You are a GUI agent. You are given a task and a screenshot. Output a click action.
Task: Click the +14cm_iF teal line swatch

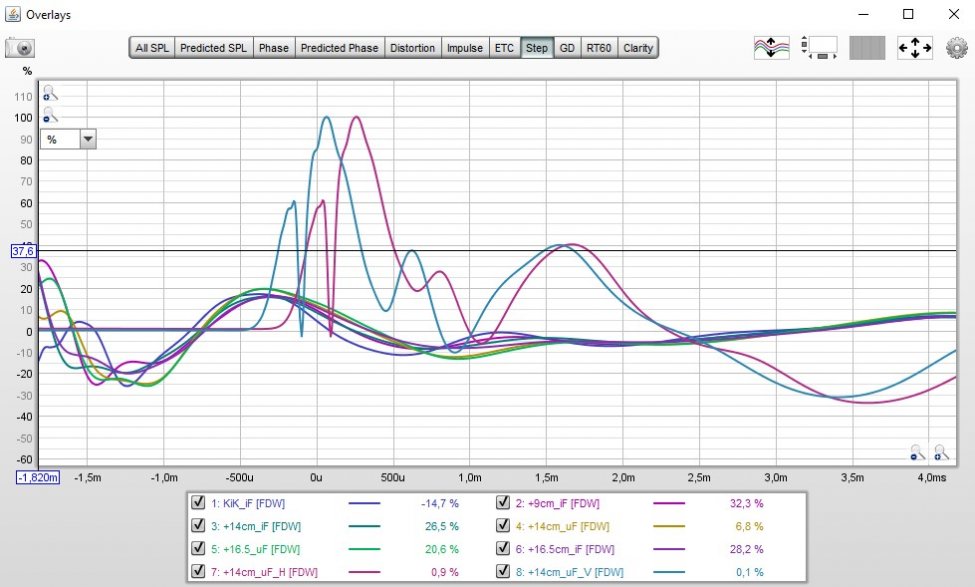pyautogui.click(x=364, y=526)
